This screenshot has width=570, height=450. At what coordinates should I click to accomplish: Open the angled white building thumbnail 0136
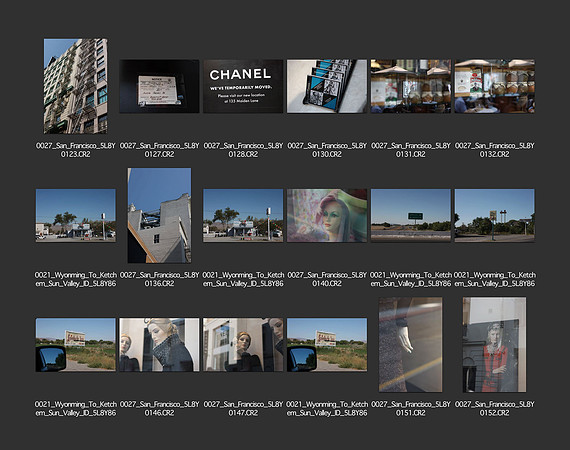(x=159, y=216)
